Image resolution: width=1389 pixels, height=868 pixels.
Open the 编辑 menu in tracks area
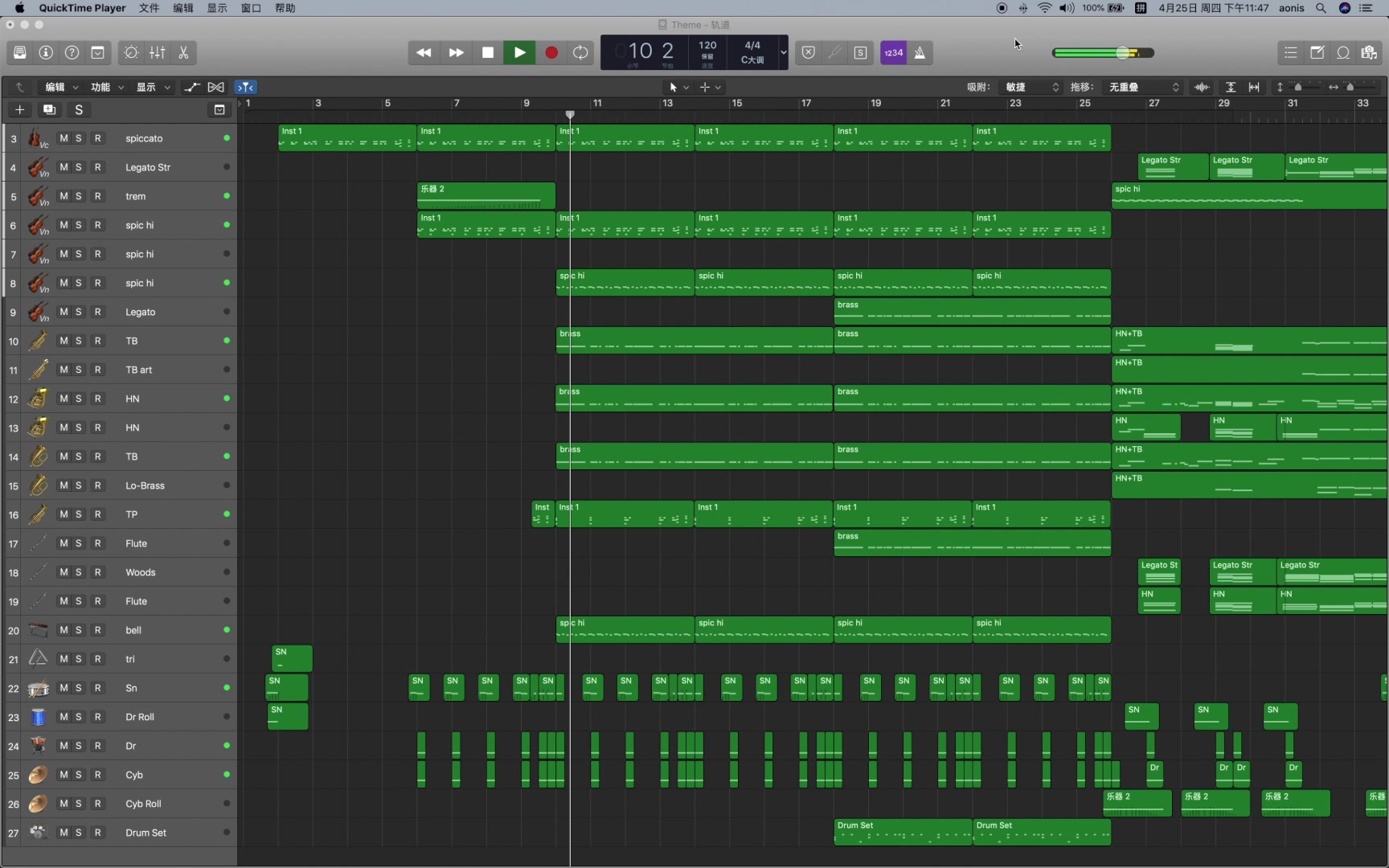(x=61, y=87)
